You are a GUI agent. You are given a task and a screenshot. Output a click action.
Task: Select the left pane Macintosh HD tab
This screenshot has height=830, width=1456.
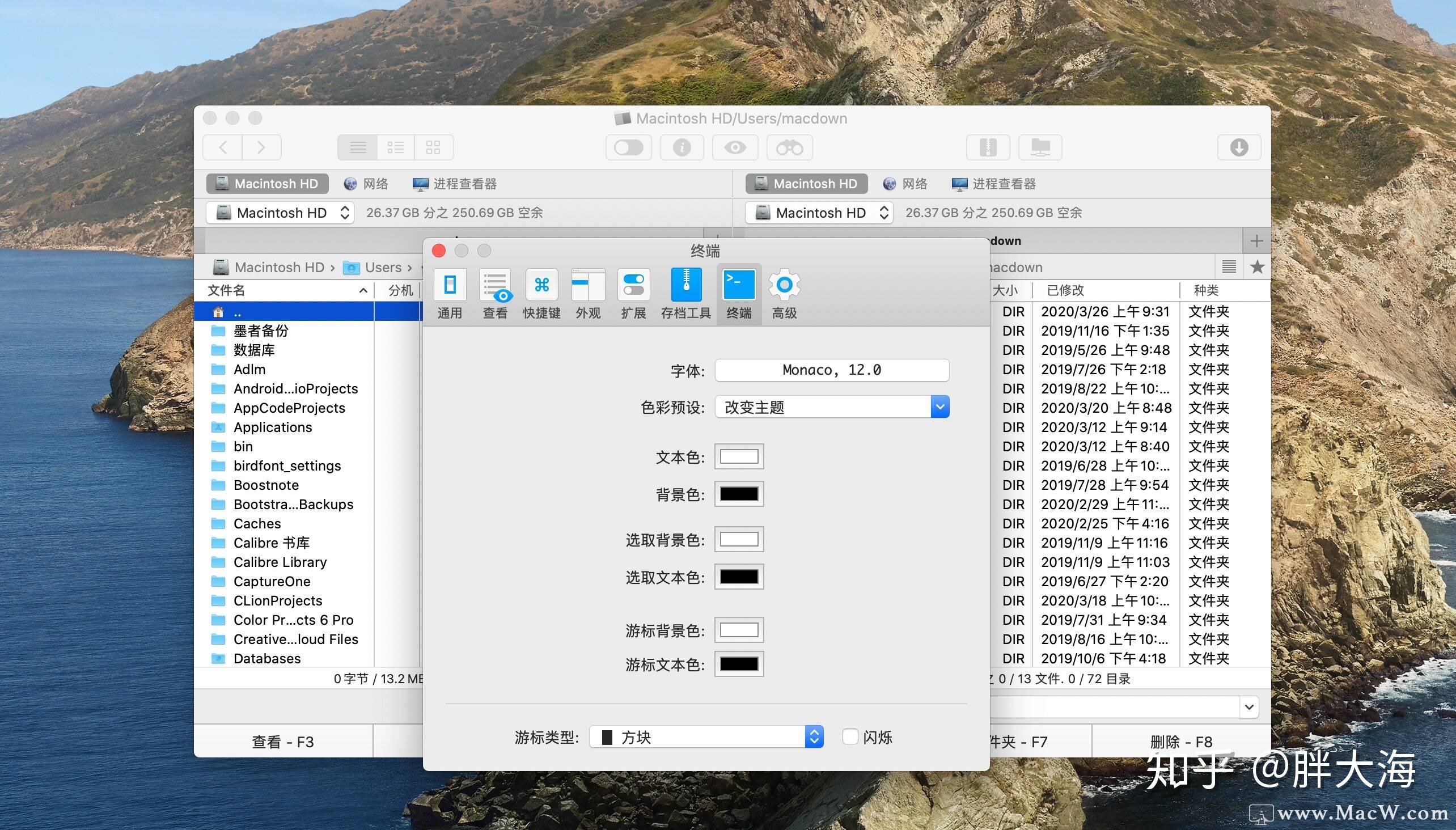pyautogui.click(x=268, y=184)
